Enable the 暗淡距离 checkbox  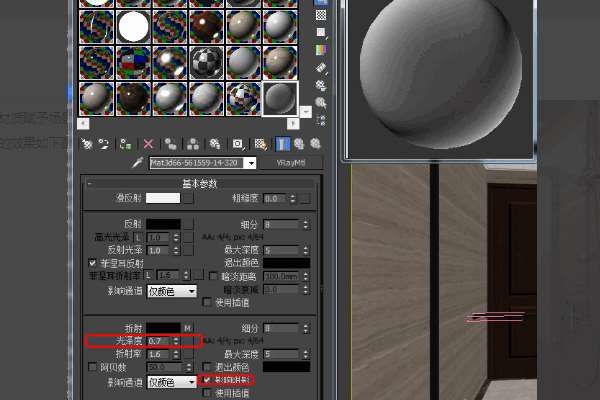(x=214, y=276)
